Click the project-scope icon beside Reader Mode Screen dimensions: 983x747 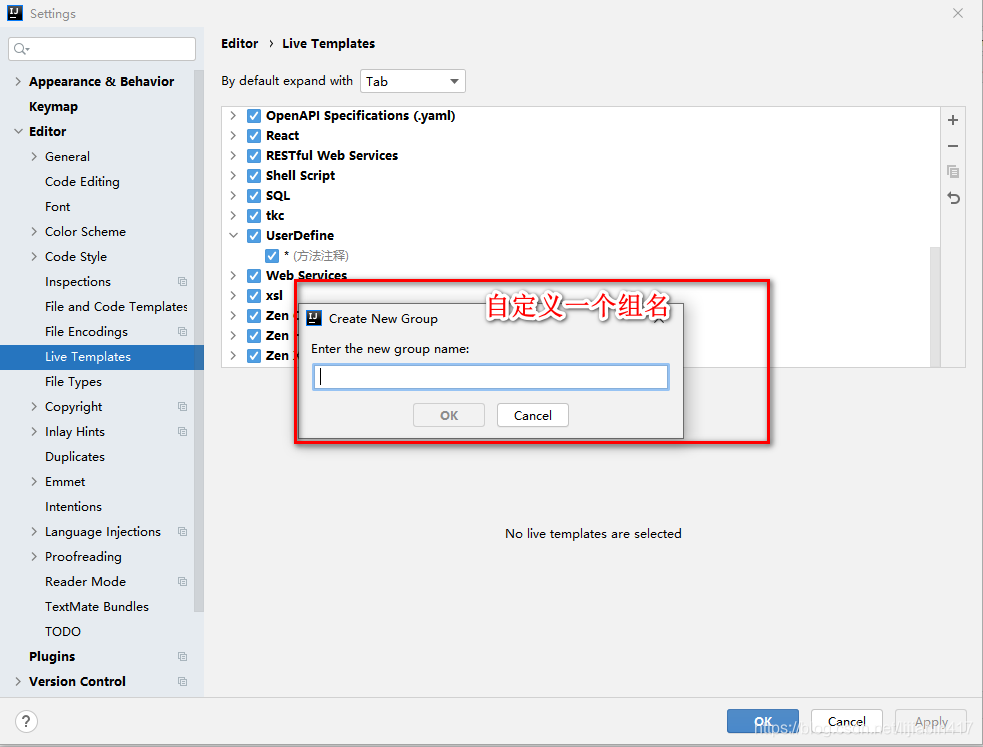click(x=182, y=582)
